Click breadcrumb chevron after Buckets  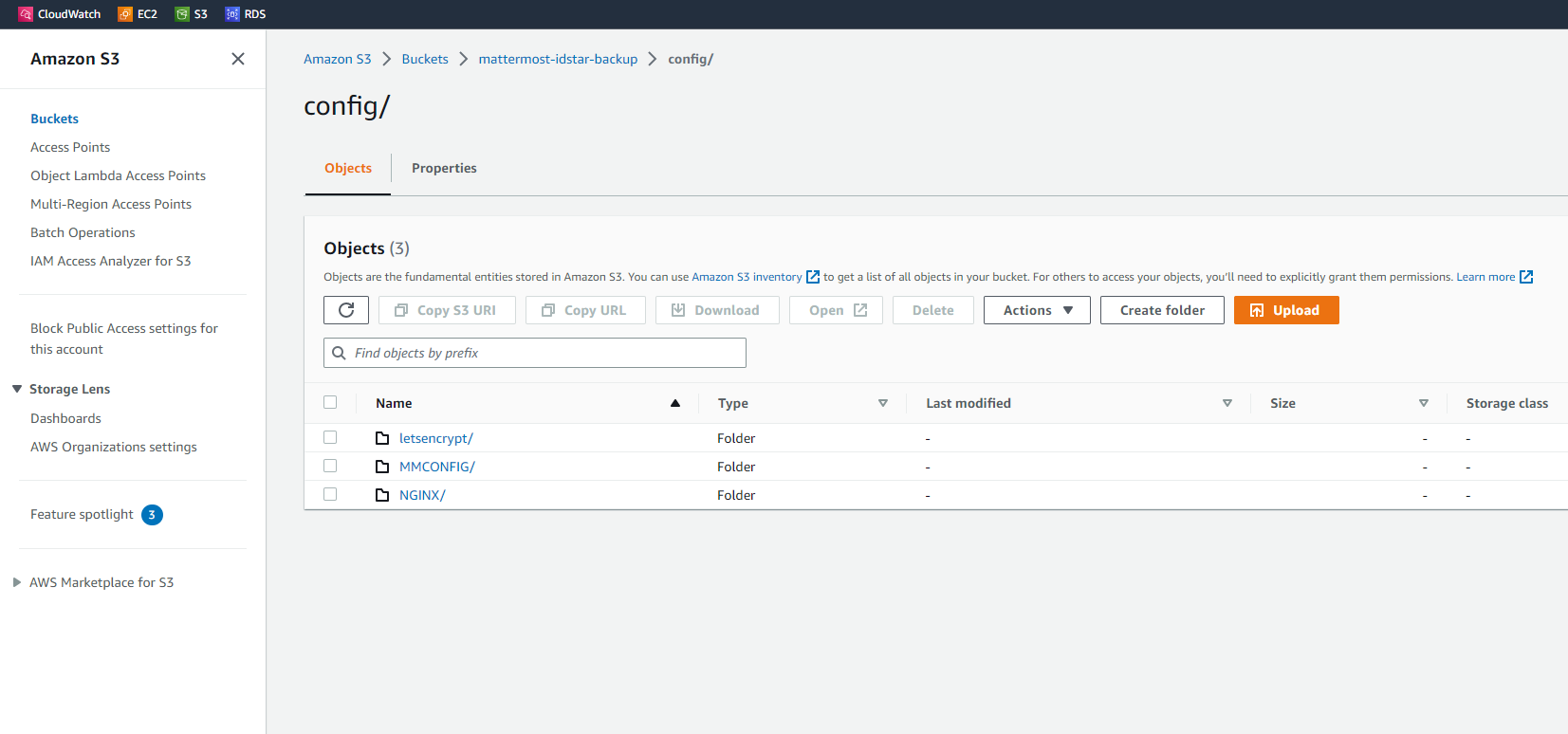point(464,59)
